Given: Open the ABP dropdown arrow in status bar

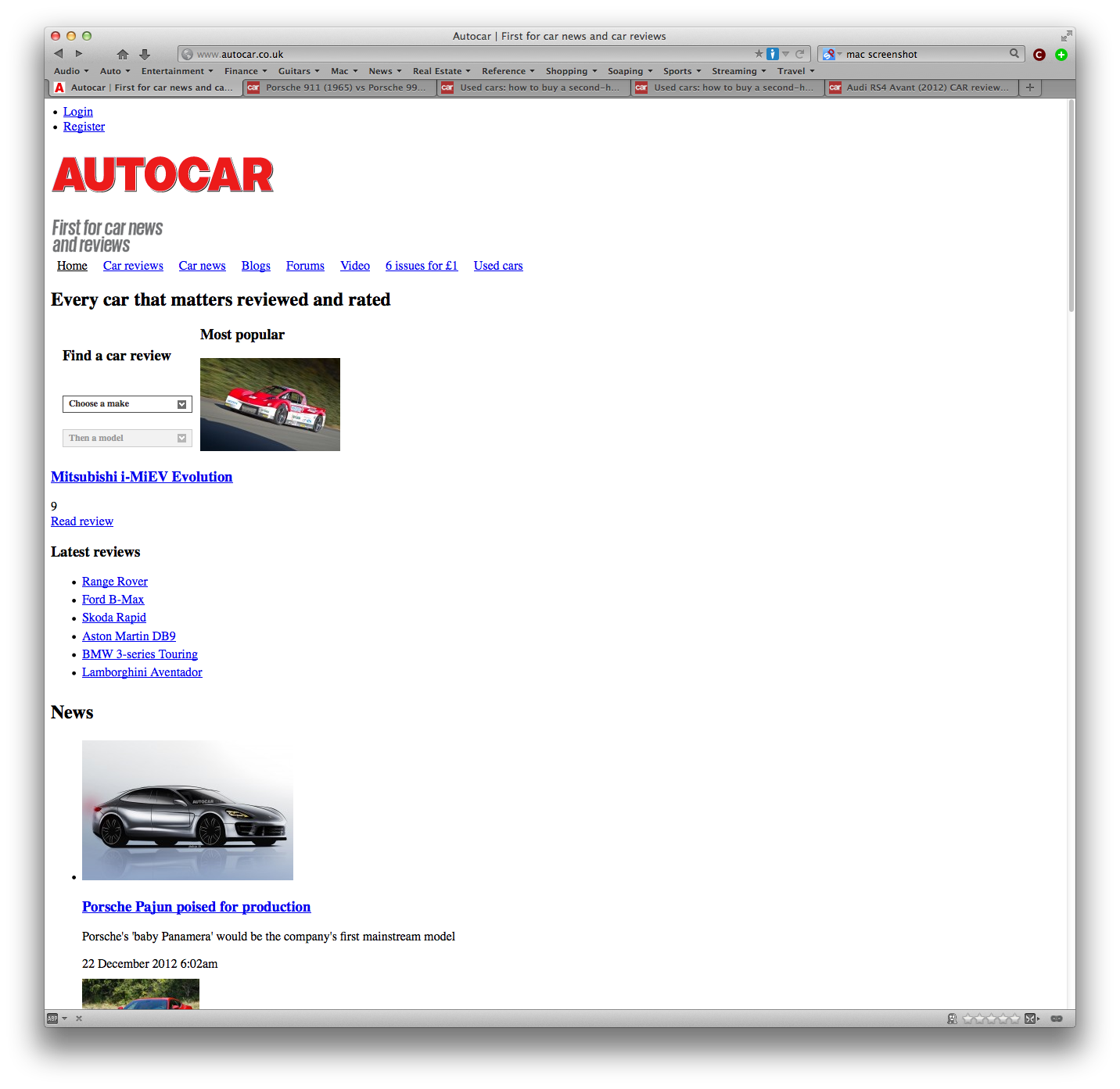Looking at the screenshot, I should (65, 1018).
